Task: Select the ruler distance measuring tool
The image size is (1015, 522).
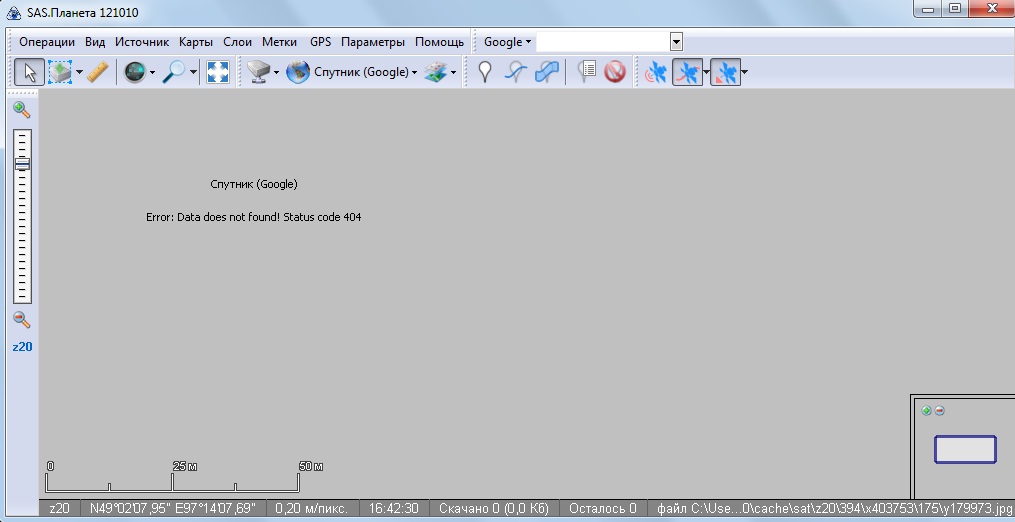Action: click(98, 72)
